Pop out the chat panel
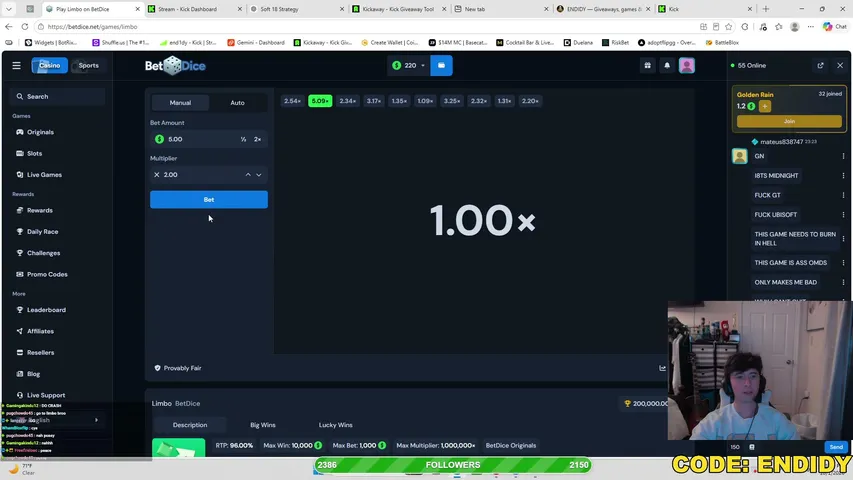This screenshot has width=853, height=480. (820, 65)
